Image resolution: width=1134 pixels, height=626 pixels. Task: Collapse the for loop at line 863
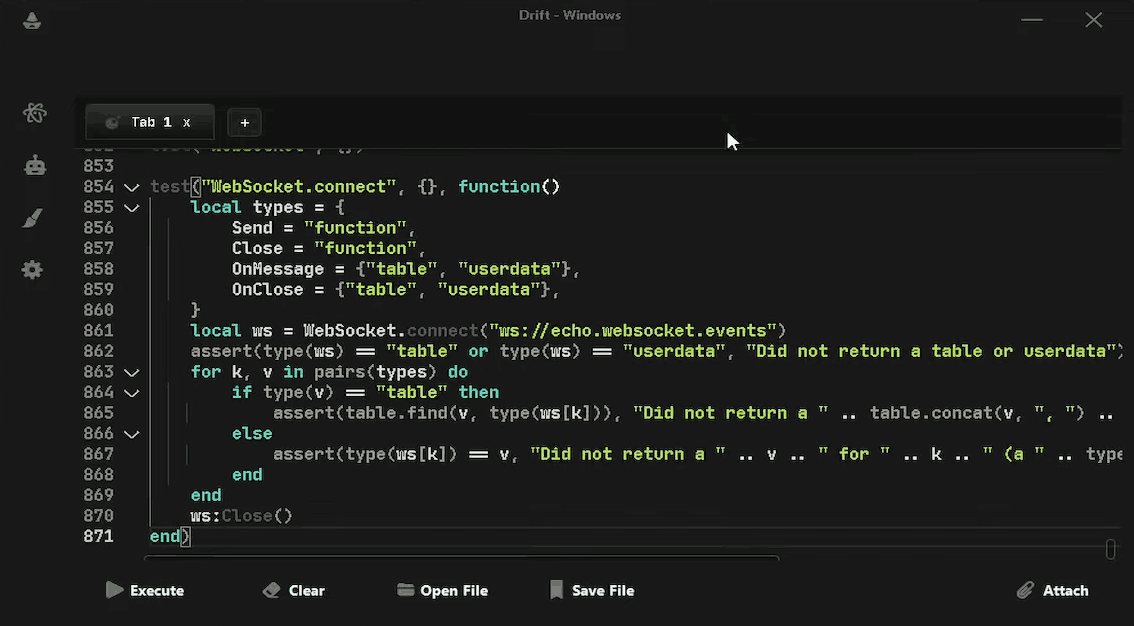131,372
